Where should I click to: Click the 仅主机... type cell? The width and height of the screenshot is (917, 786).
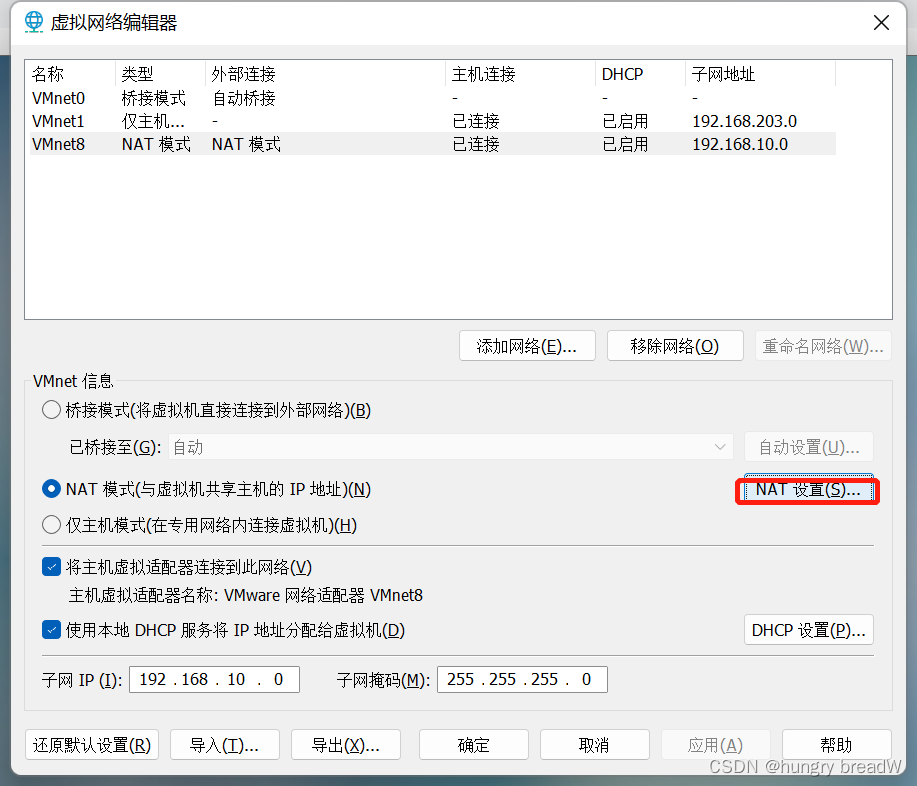click(153, 121)
